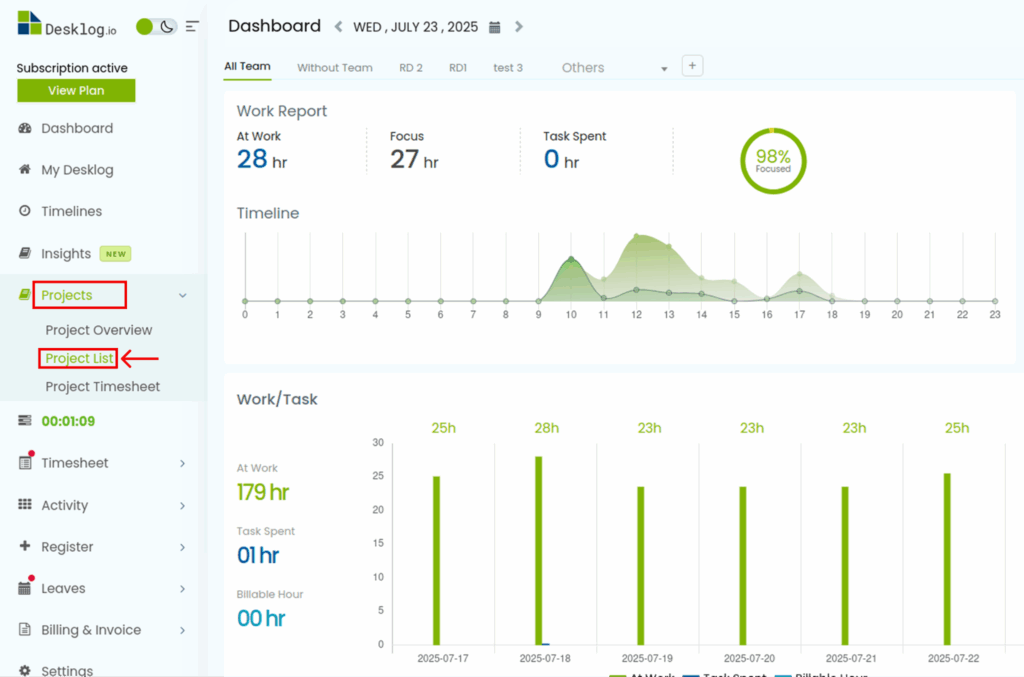
Task: Go to next day with right arrow
Action: pos(518,27)
